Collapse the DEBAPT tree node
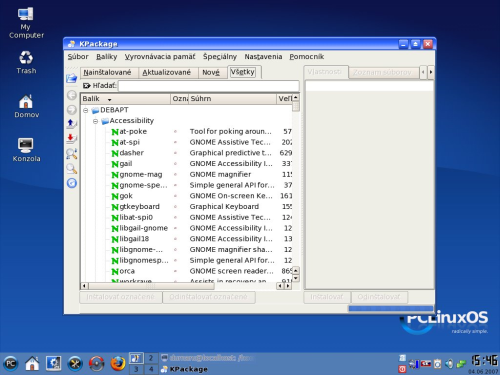Image resolution: width=500 pixels, height=375 pixels. click(86, 110)
